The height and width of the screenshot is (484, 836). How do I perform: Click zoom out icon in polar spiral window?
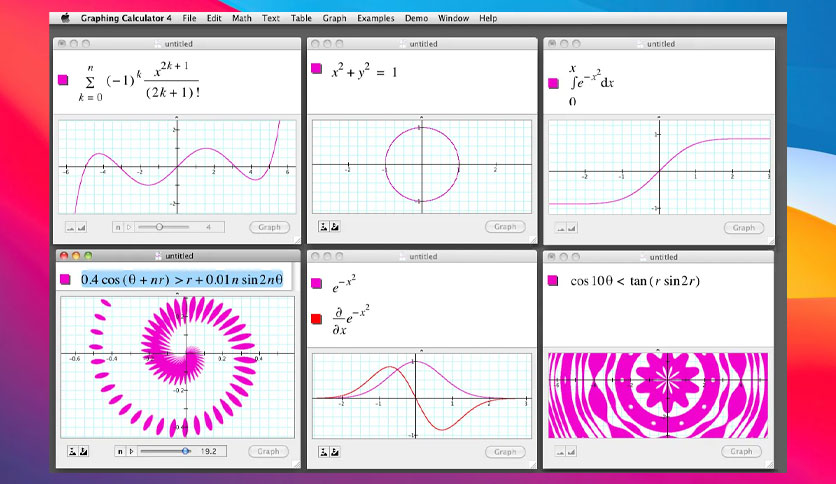tap(73, 451)
